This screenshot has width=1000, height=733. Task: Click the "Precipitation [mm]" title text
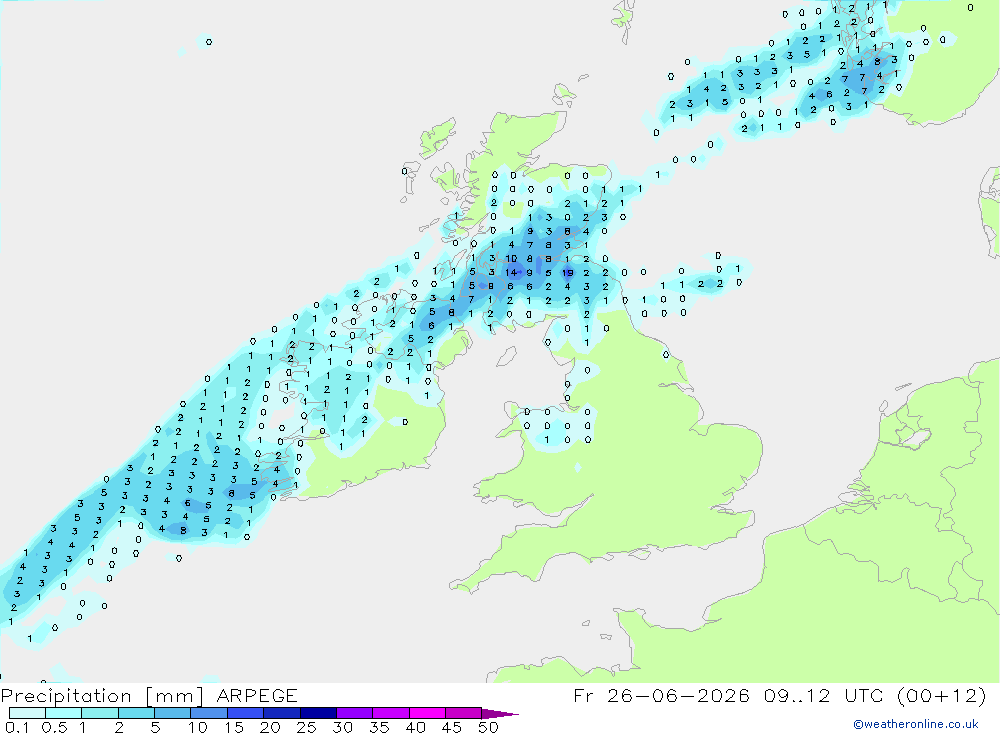point(102,696)
